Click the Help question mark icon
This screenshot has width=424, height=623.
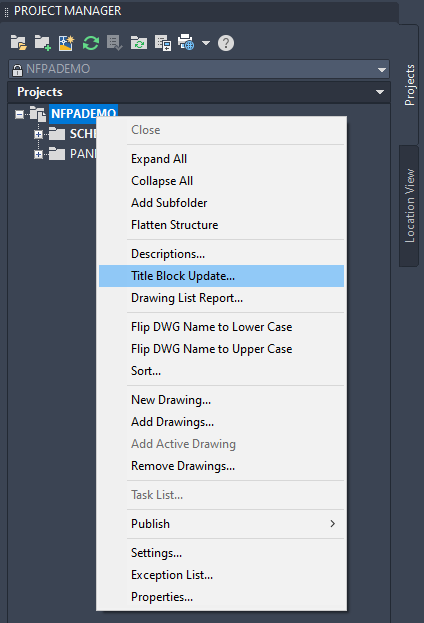coord(226,43)
